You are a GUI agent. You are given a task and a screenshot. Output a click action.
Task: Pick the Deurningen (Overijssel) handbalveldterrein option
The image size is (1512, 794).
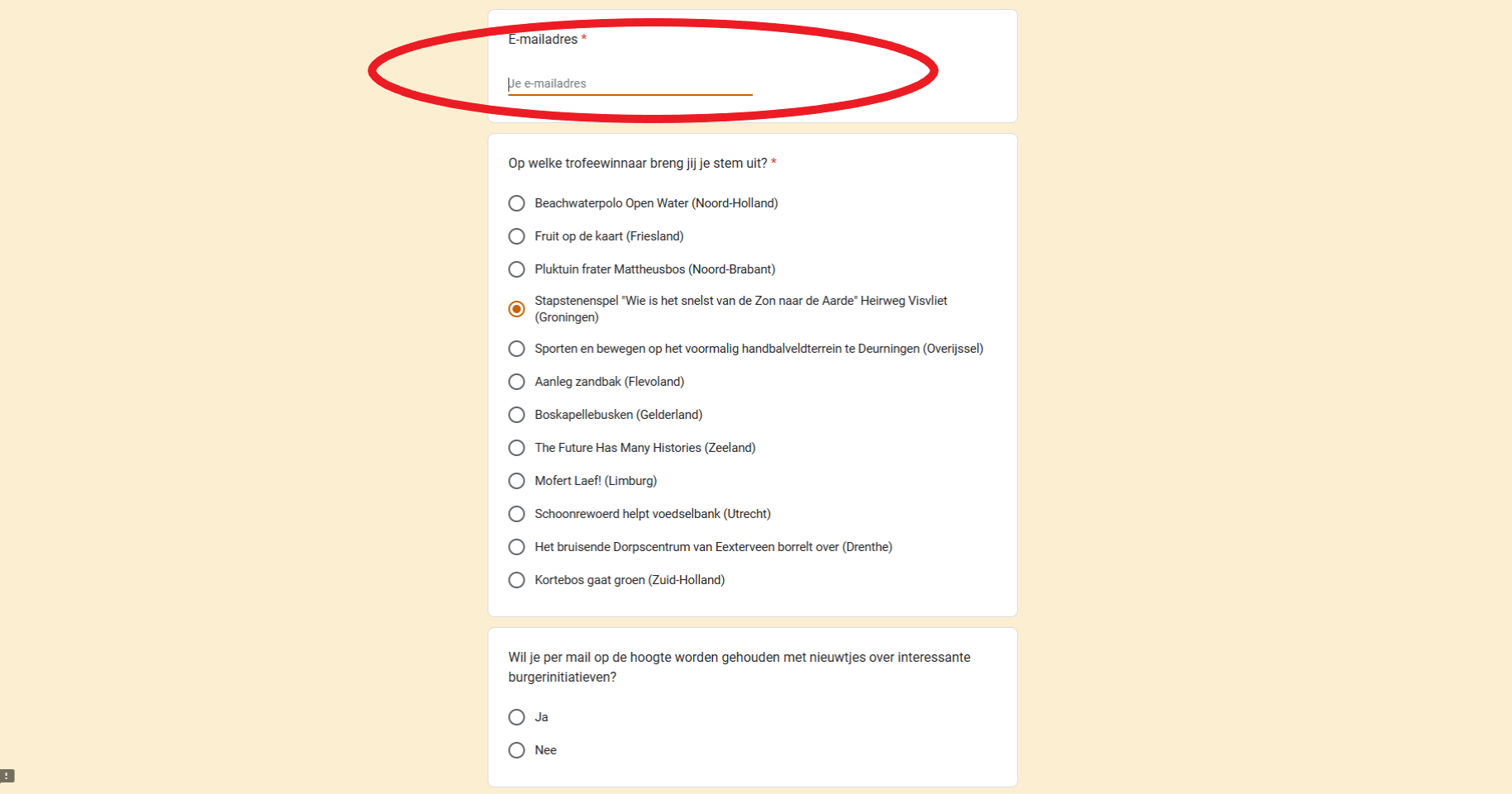[516, 349]
